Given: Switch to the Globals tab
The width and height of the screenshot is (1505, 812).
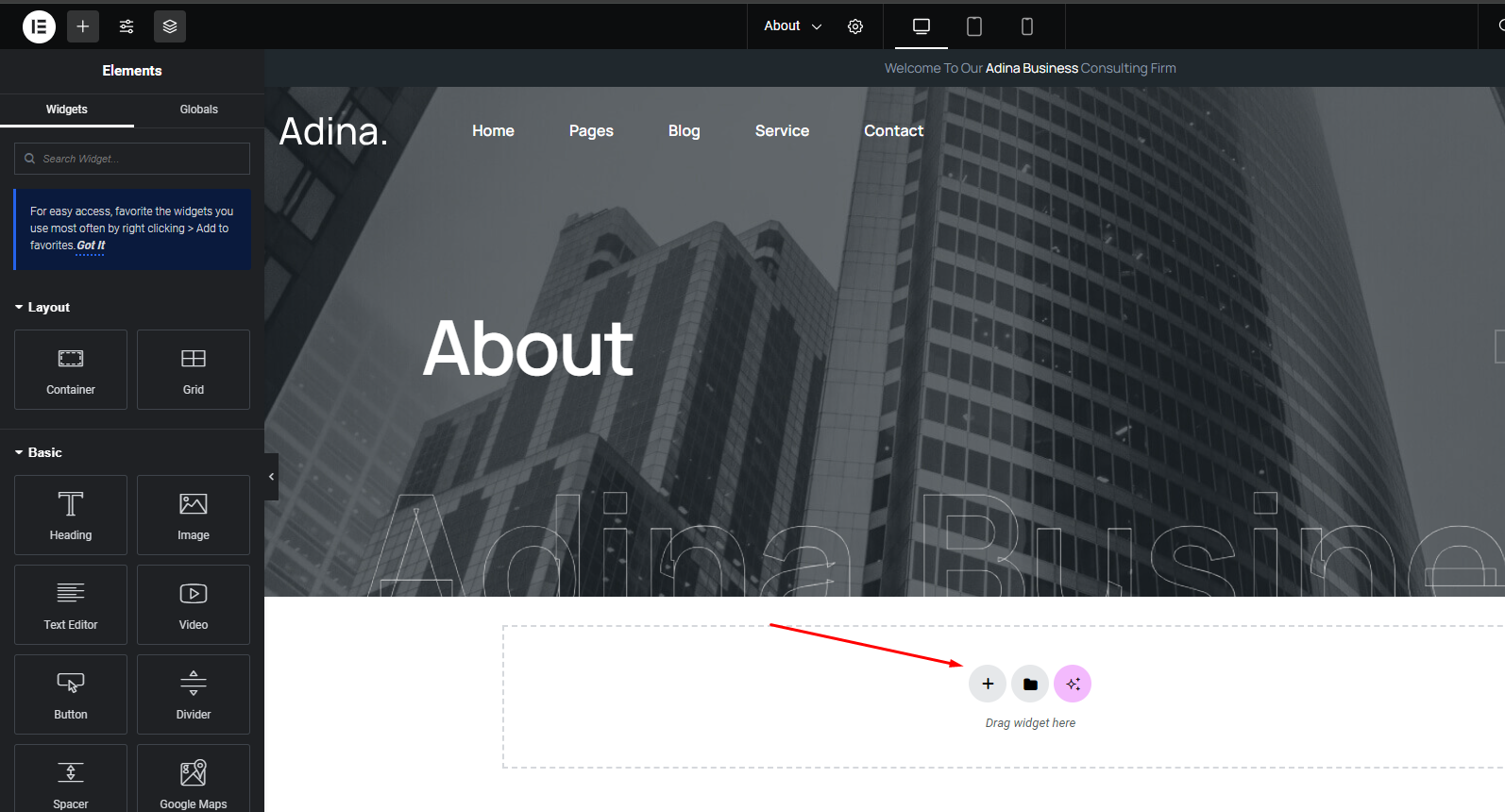Looking at the screenshot, I should (199, 110).
